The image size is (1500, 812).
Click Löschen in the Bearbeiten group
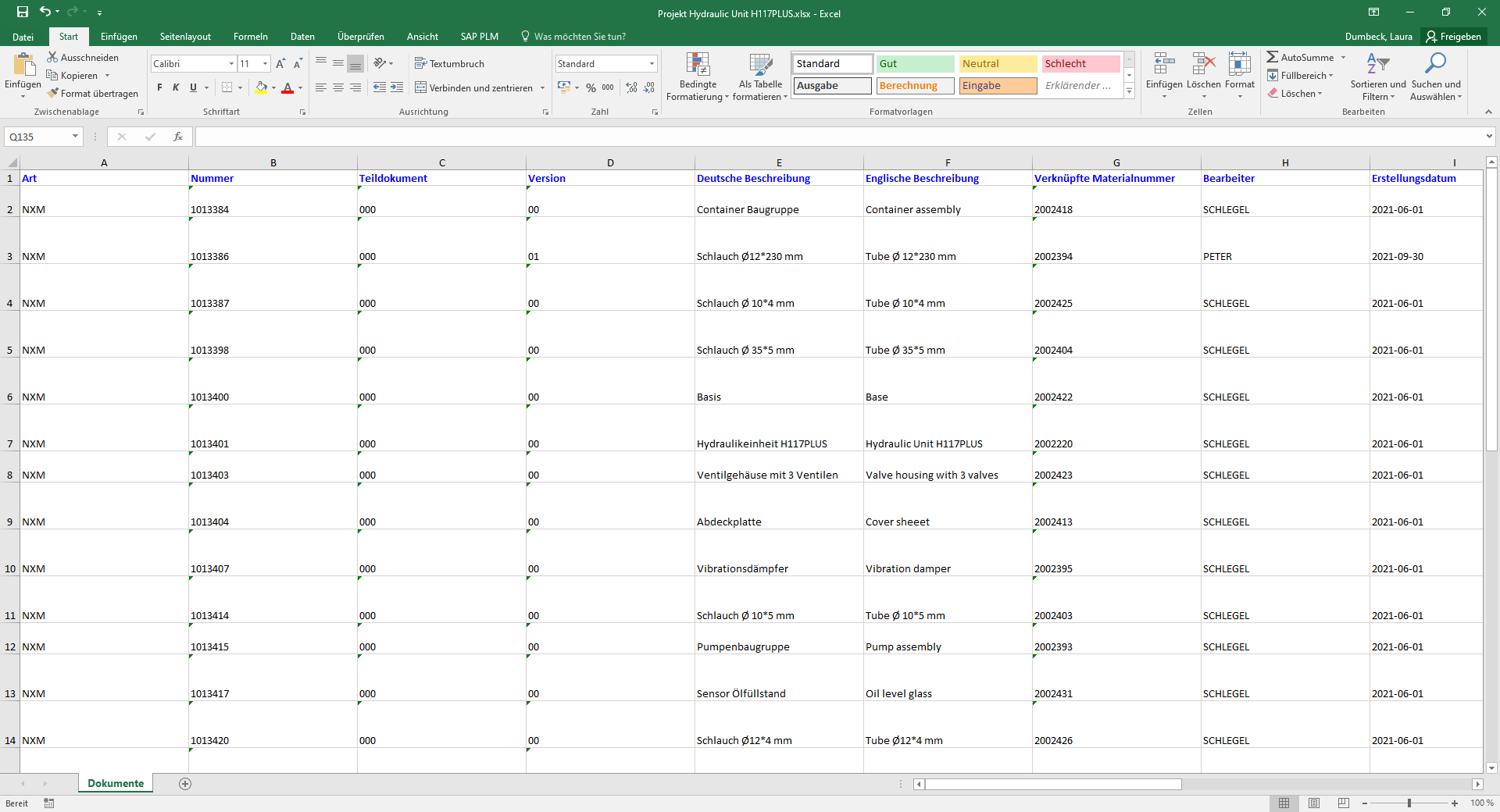pos(1295,93)
